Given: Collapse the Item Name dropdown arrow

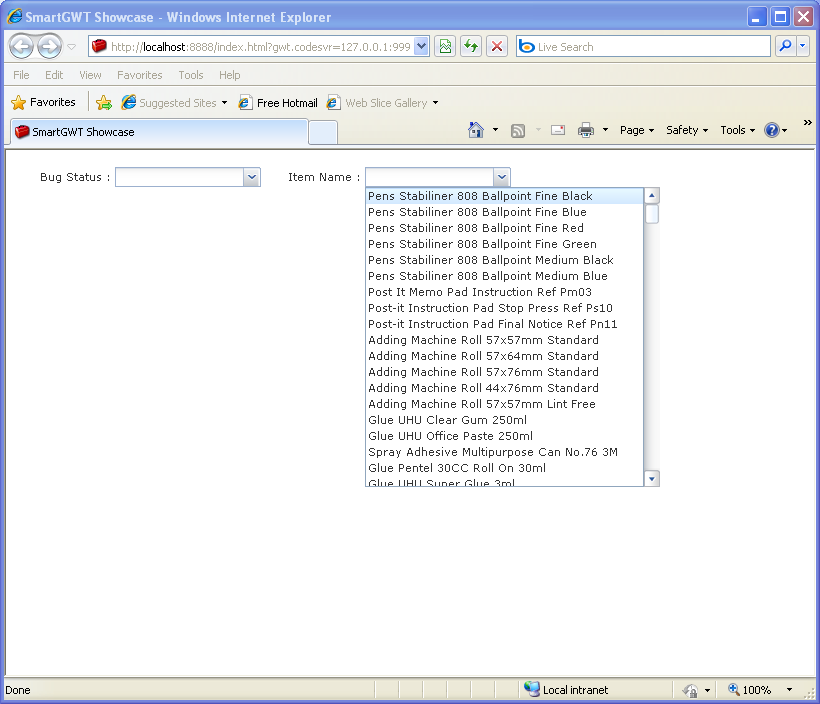Looking at the screenshot, I should point(502,177).
